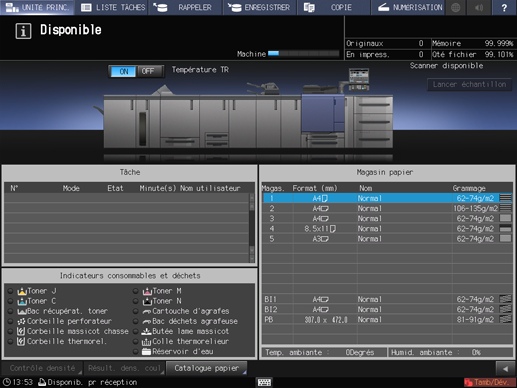Select the BI2 tray row
Screen dimensions: 517x388
[388, 309]
